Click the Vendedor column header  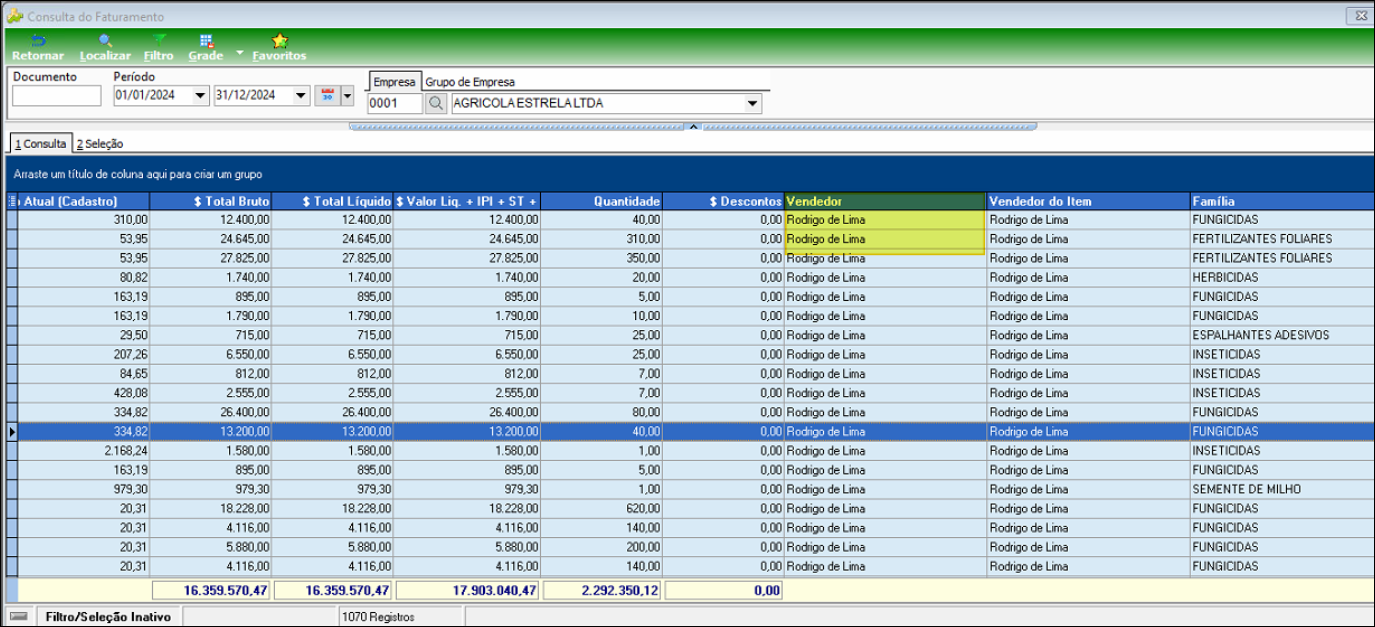(x=885, y=201)
